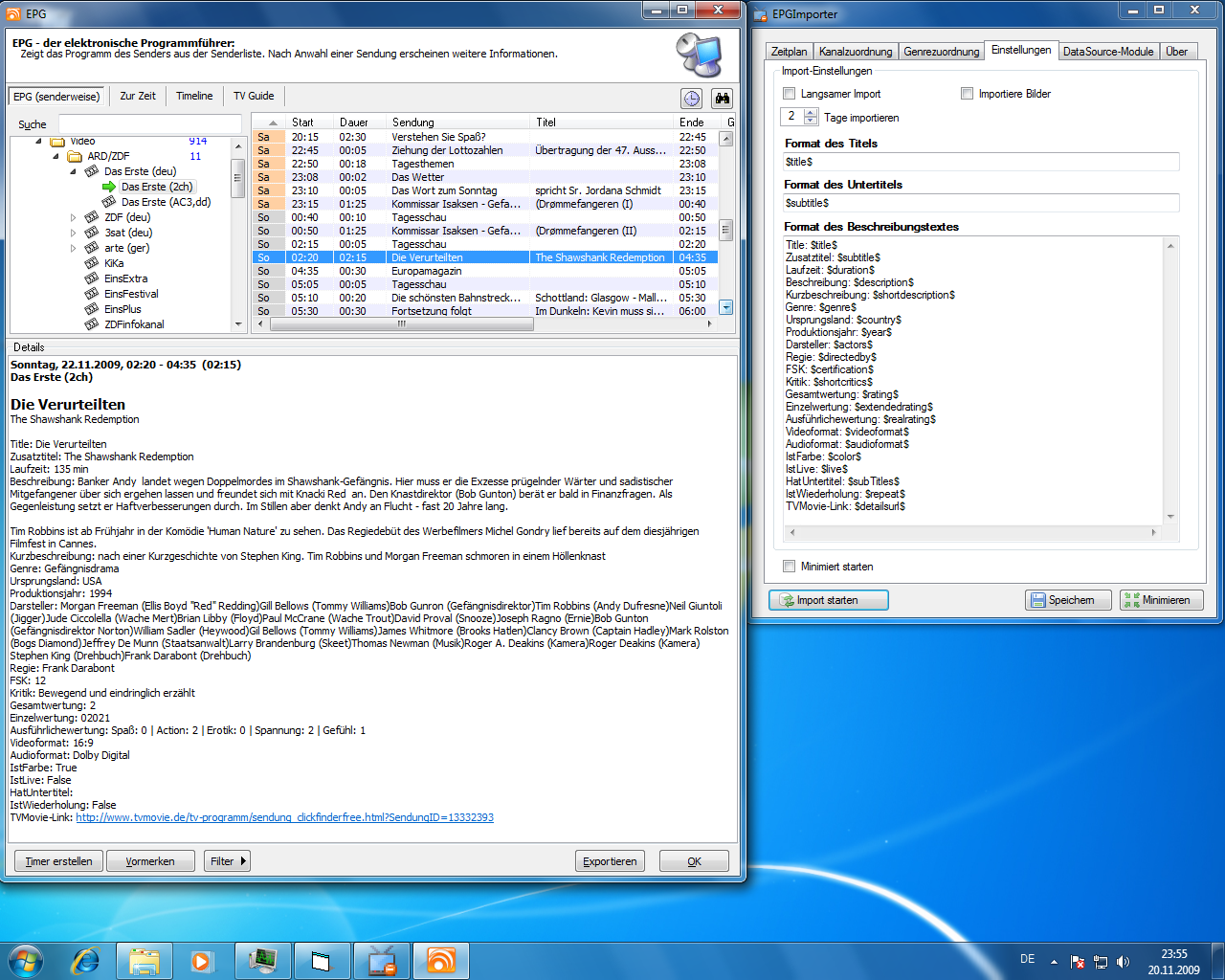1225x980 pixels.
Task: Open the TVMovie-Link URL
Action: [284, 817]
